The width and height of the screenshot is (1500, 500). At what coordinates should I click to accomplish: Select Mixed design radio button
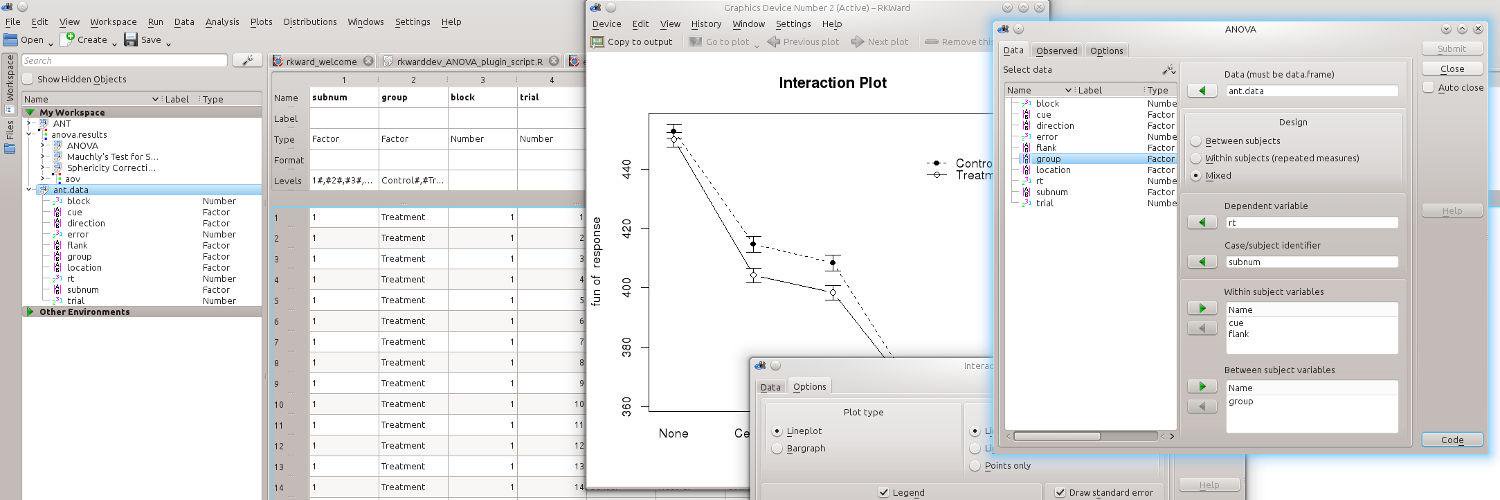click(1196, 175)
